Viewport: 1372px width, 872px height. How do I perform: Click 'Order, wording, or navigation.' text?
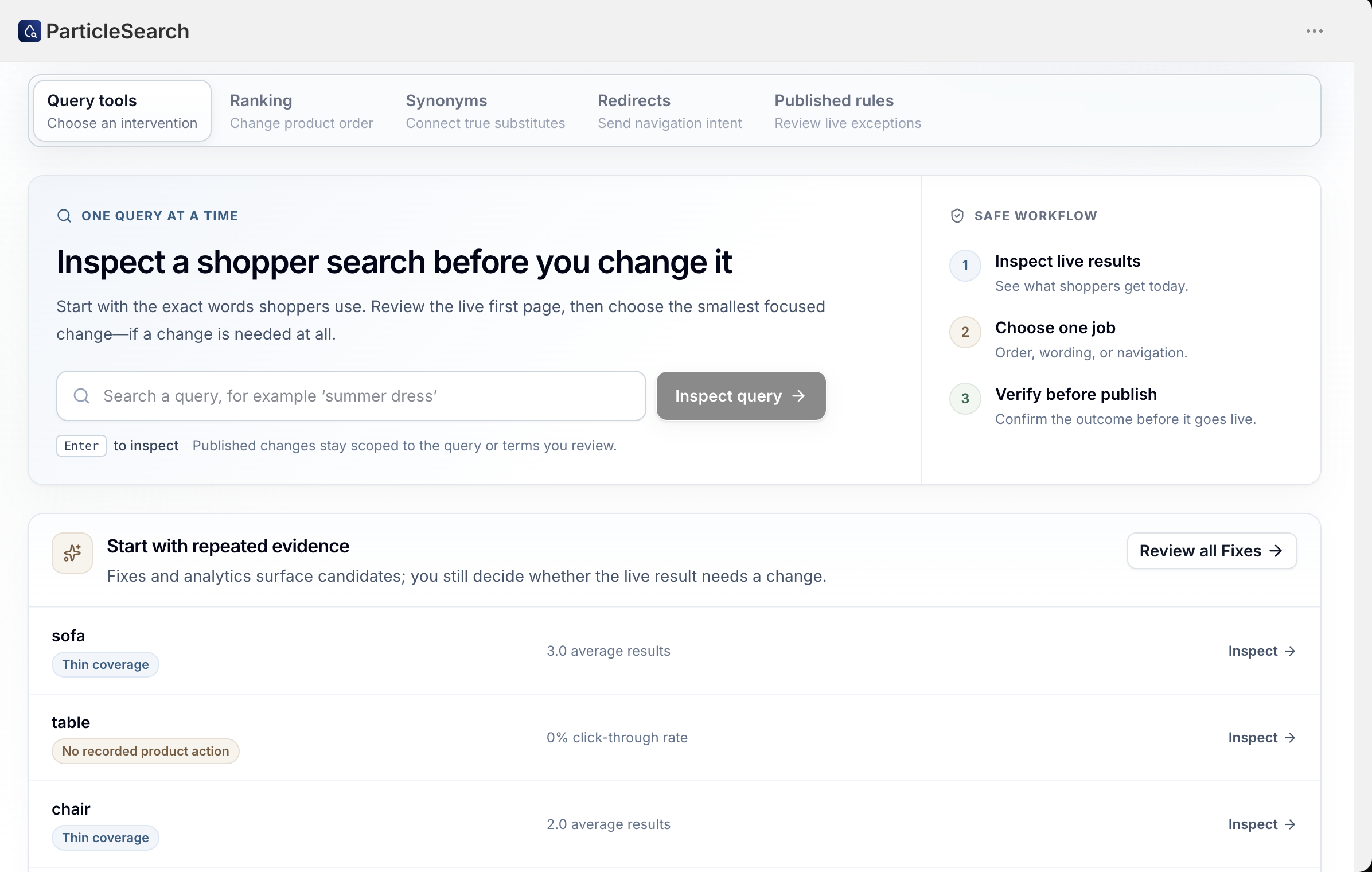pyautogui.click(x=1092, y=353)
